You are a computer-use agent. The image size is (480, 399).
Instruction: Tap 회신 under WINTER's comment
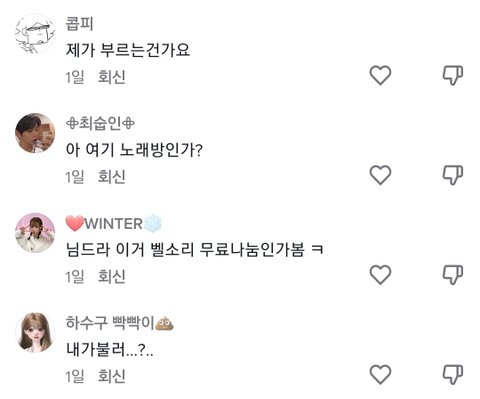click(x=112, y=276)
